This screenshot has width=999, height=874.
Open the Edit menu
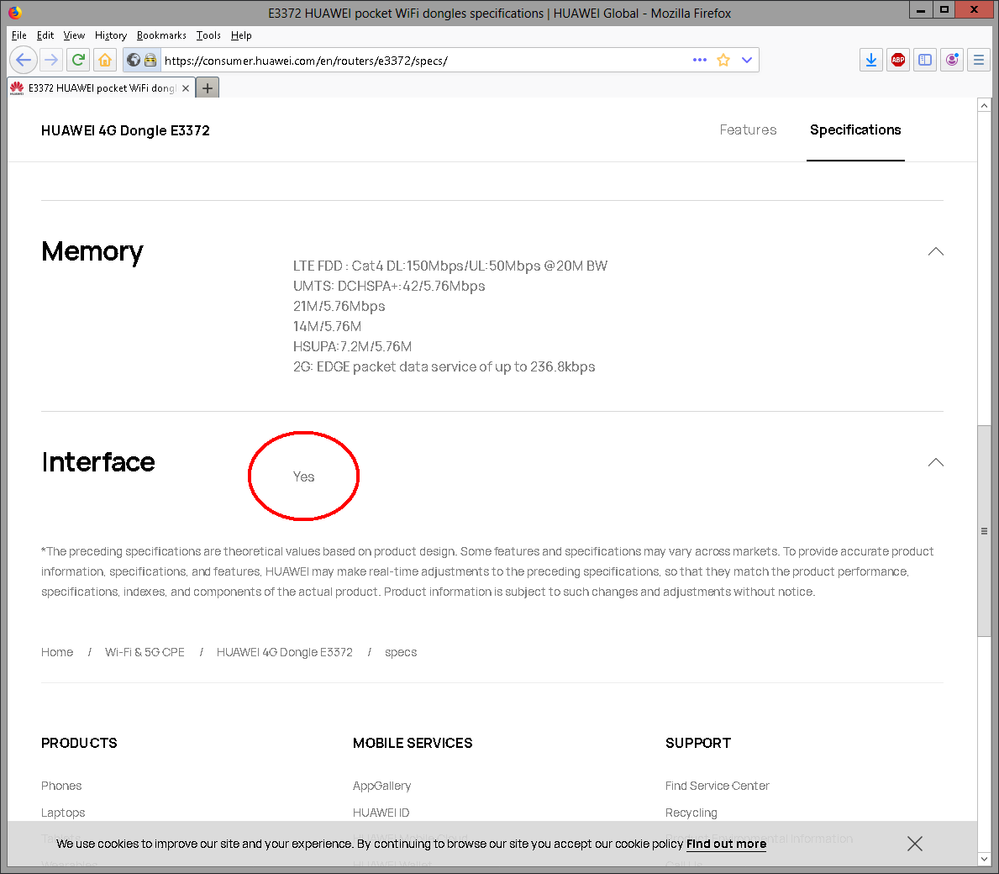[x=45, y=35]
